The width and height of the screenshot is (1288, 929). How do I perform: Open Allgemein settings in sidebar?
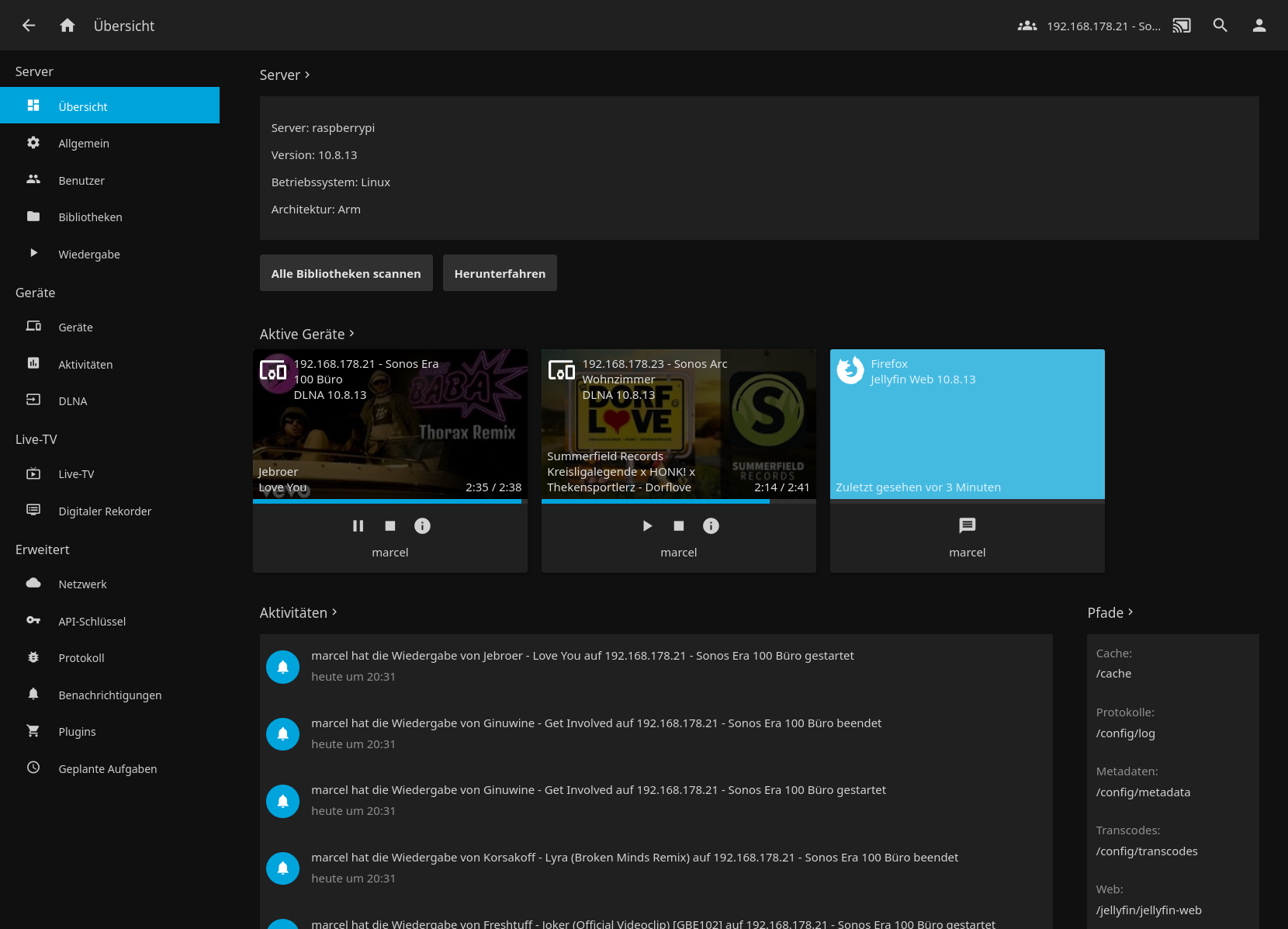[109, 143]
